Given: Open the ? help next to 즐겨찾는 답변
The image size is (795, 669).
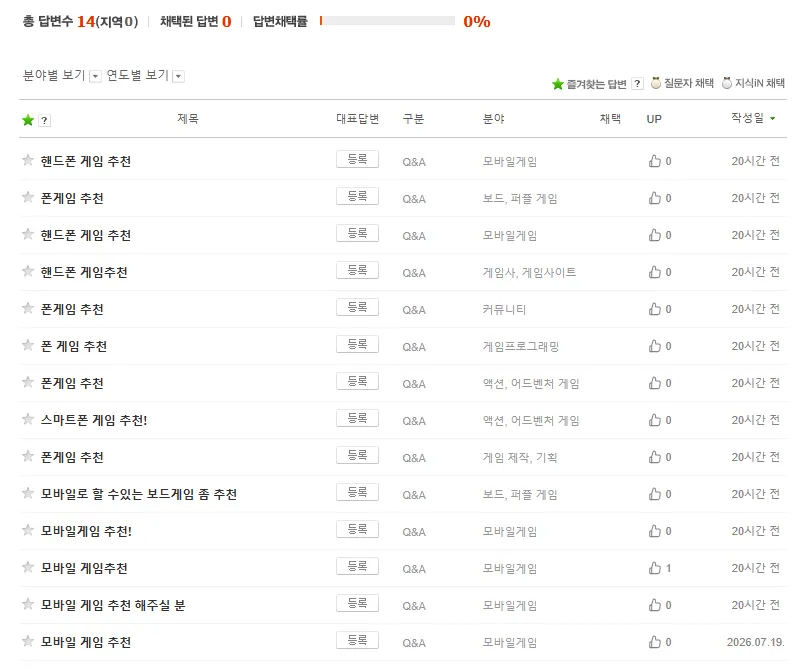Looking at the screenshot, I should (637, 84).
